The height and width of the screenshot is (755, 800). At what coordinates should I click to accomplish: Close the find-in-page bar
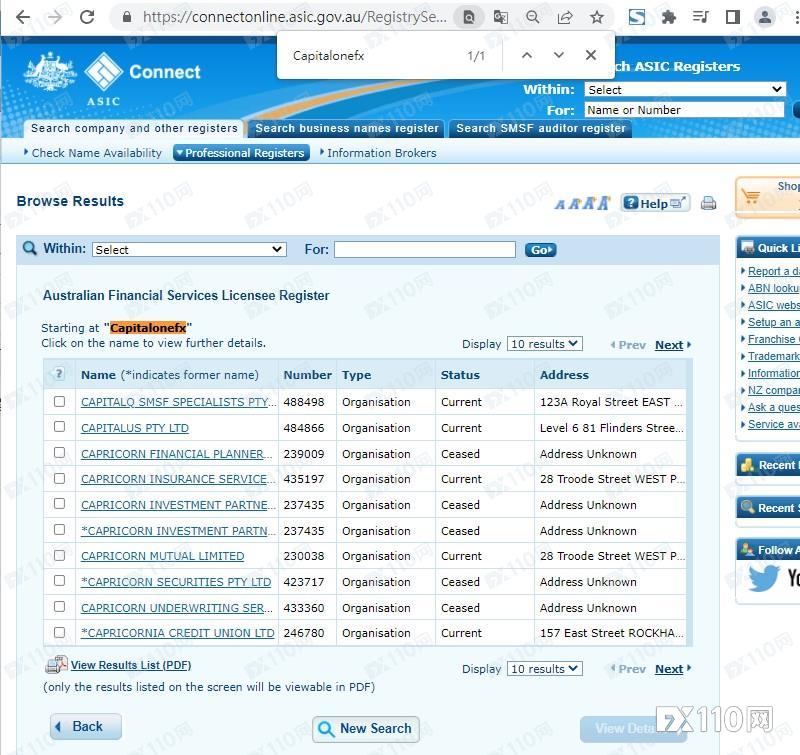591,55
